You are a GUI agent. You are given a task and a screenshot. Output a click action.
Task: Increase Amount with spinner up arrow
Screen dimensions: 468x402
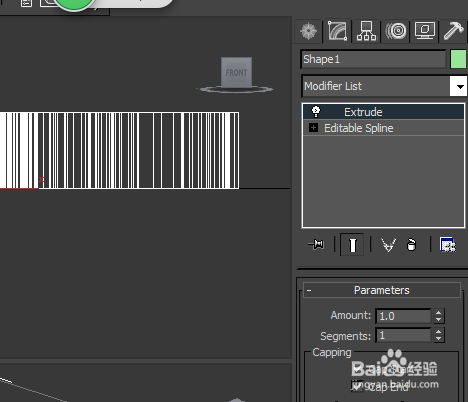click(439, 312)
